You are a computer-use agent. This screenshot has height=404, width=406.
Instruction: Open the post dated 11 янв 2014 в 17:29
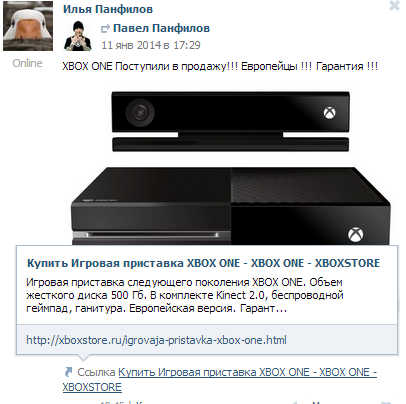[x=151, y=45]
